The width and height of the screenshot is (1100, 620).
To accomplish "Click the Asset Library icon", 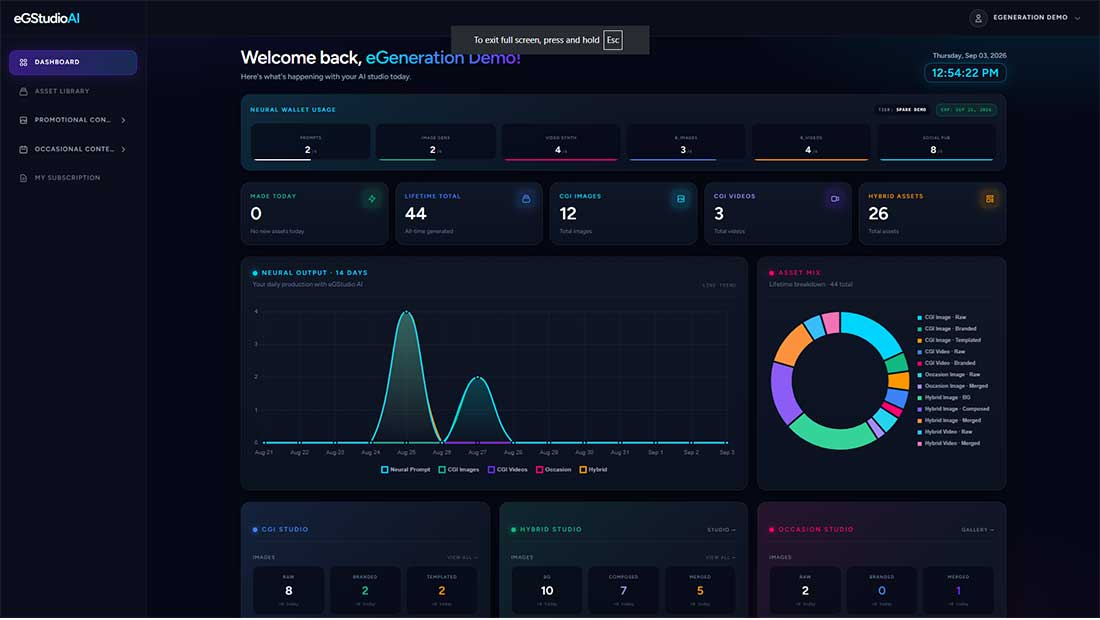I will [x=23, y=91].
